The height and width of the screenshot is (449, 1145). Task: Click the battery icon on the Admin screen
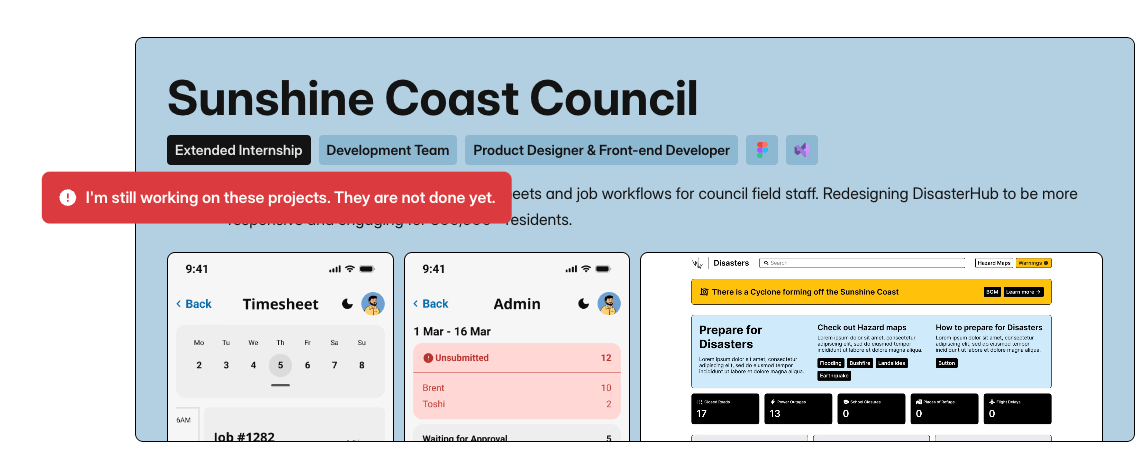coord(604,269)
